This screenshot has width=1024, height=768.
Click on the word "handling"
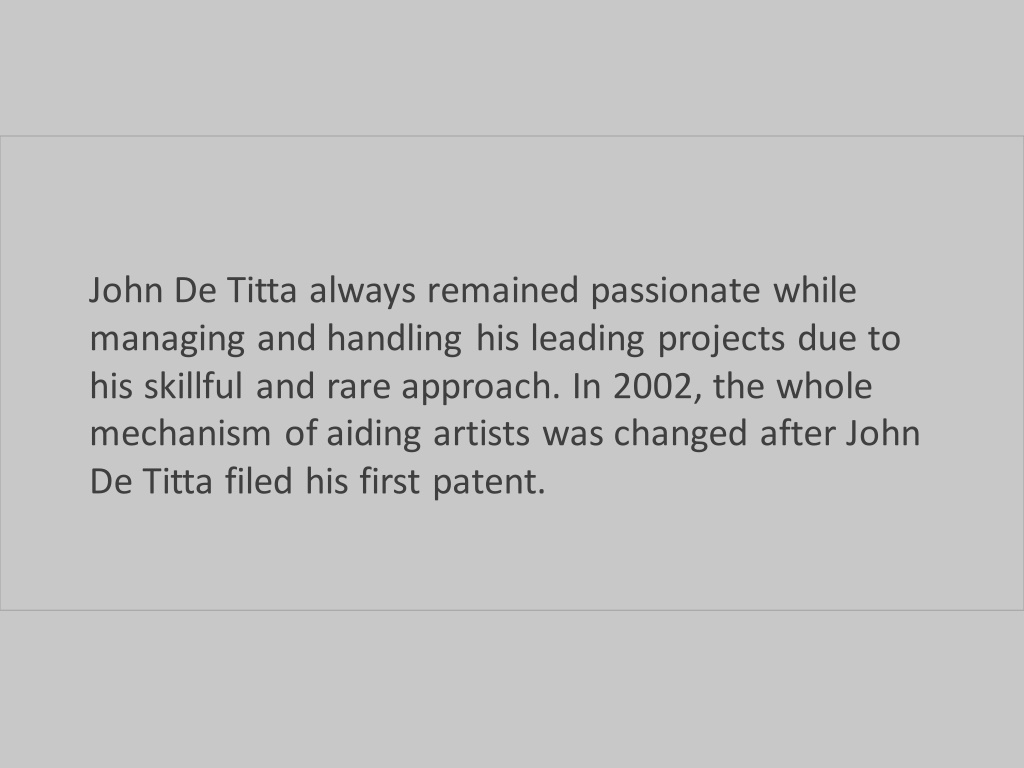(394, 338)
